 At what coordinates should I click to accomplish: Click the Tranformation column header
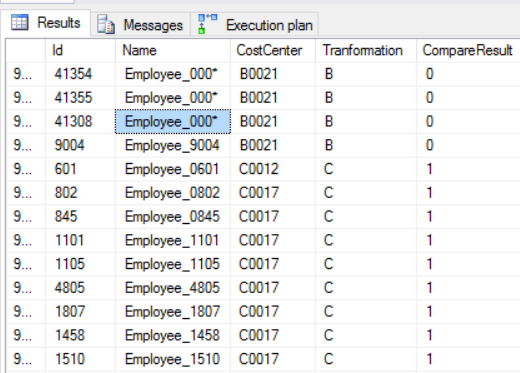pyautogui.click(x=366, y=50)
